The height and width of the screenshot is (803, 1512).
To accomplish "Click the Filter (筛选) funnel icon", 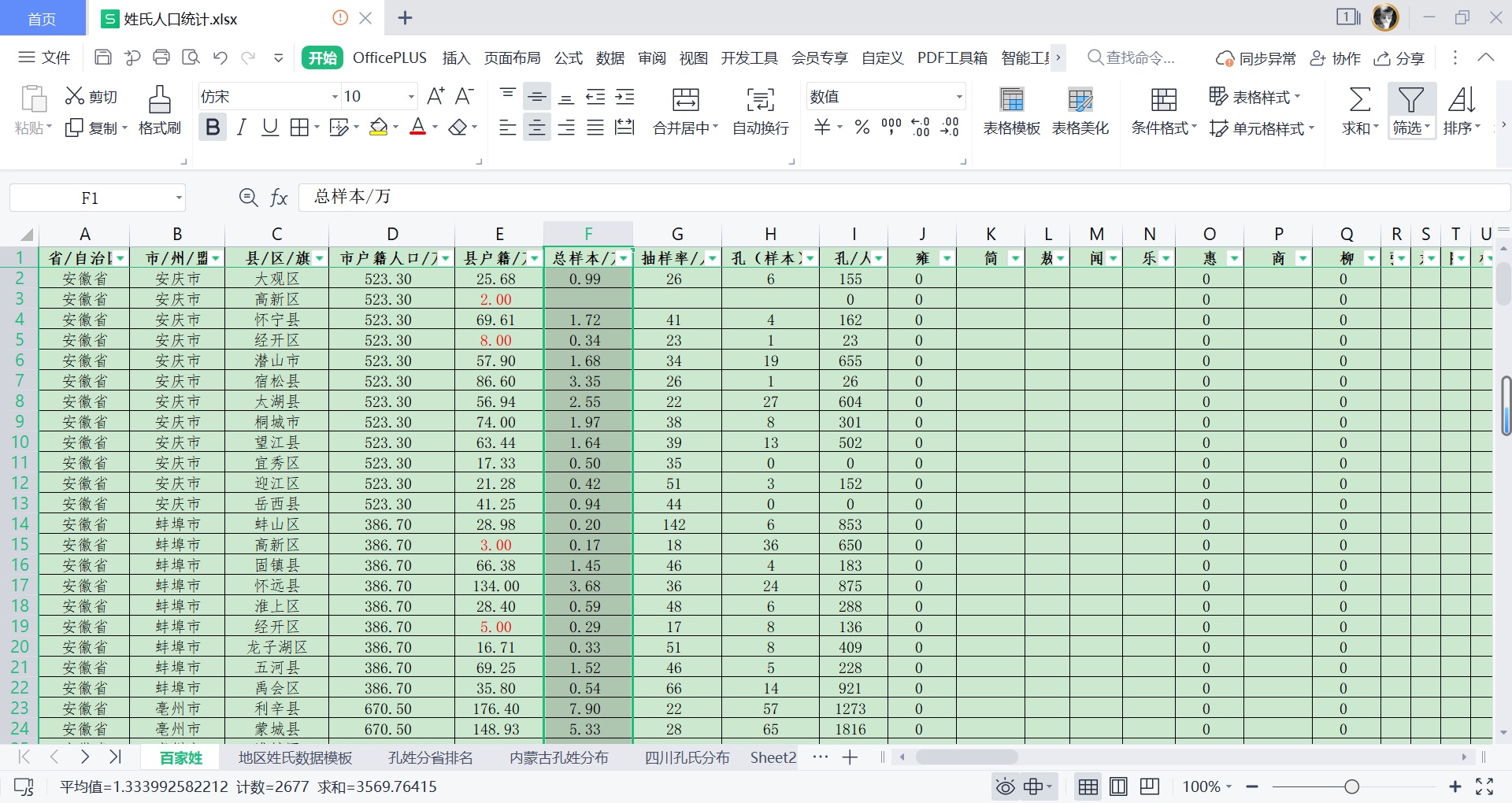I will (1410, 100).
